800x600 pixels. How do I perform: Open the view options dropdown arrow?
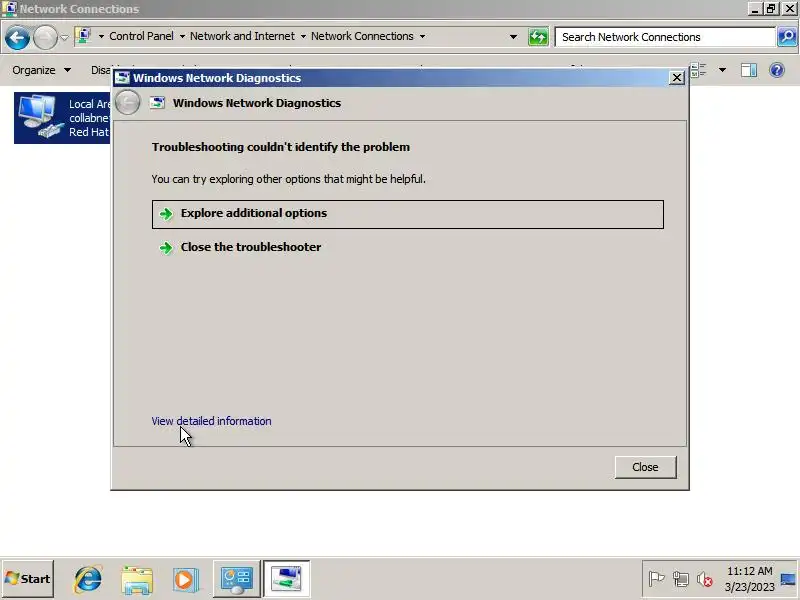(x=722, y=70)
